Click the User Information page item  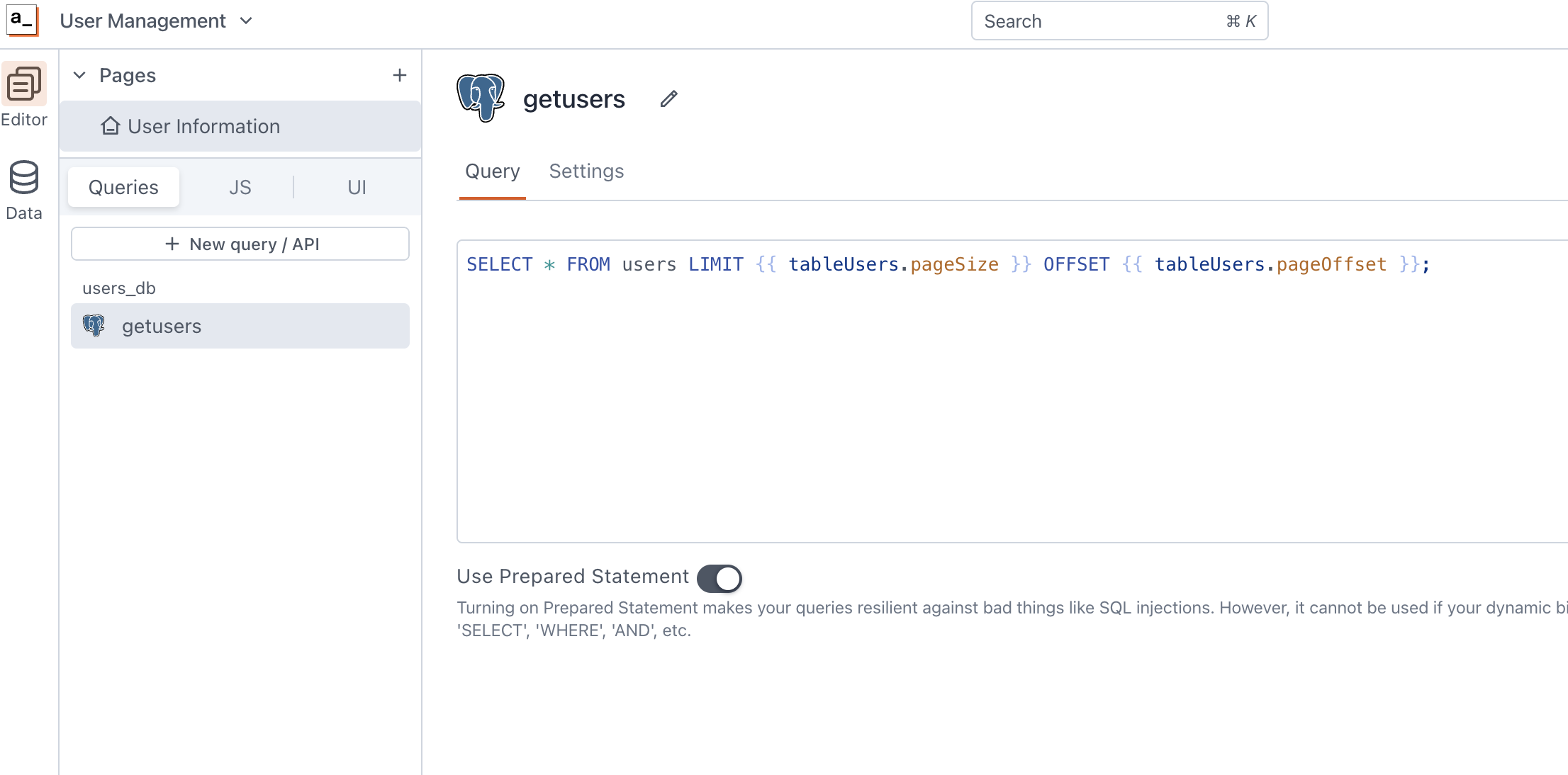pyautogui.click(x=205, y=126)
